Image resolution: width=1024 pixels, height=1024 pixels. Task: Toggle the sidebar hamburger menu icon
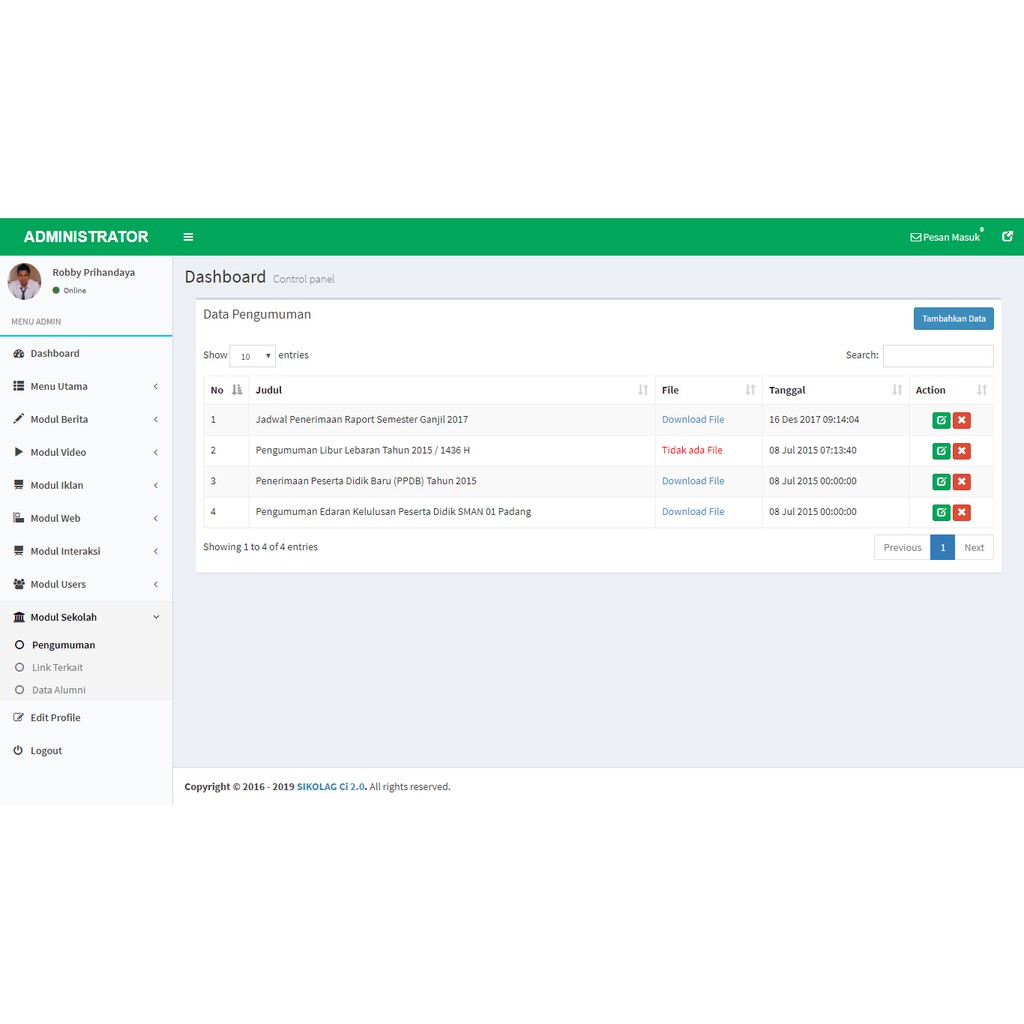[188, 237]
